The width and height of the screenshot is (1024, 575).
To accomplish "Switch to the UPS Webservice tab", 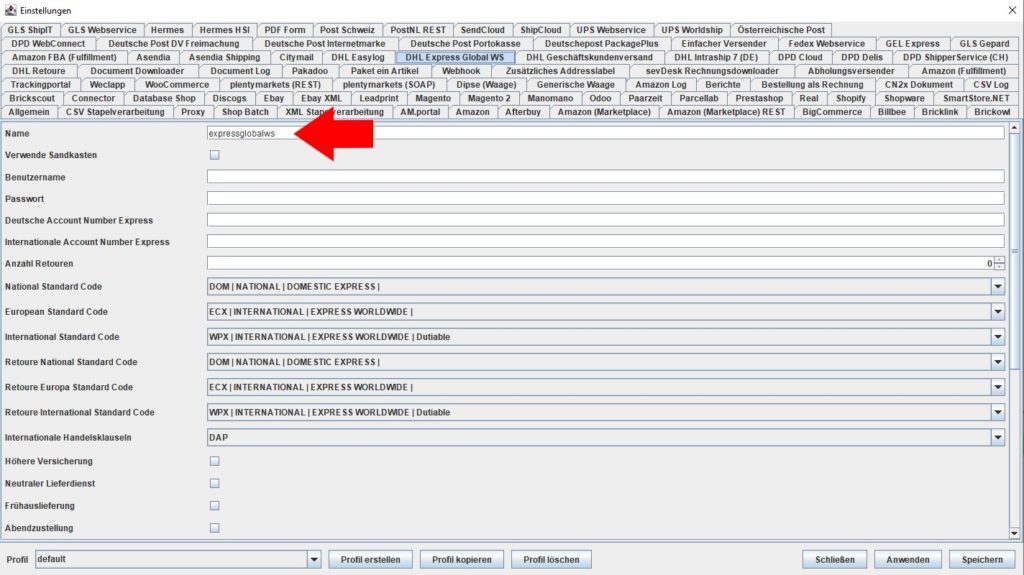I will (611, 30).
